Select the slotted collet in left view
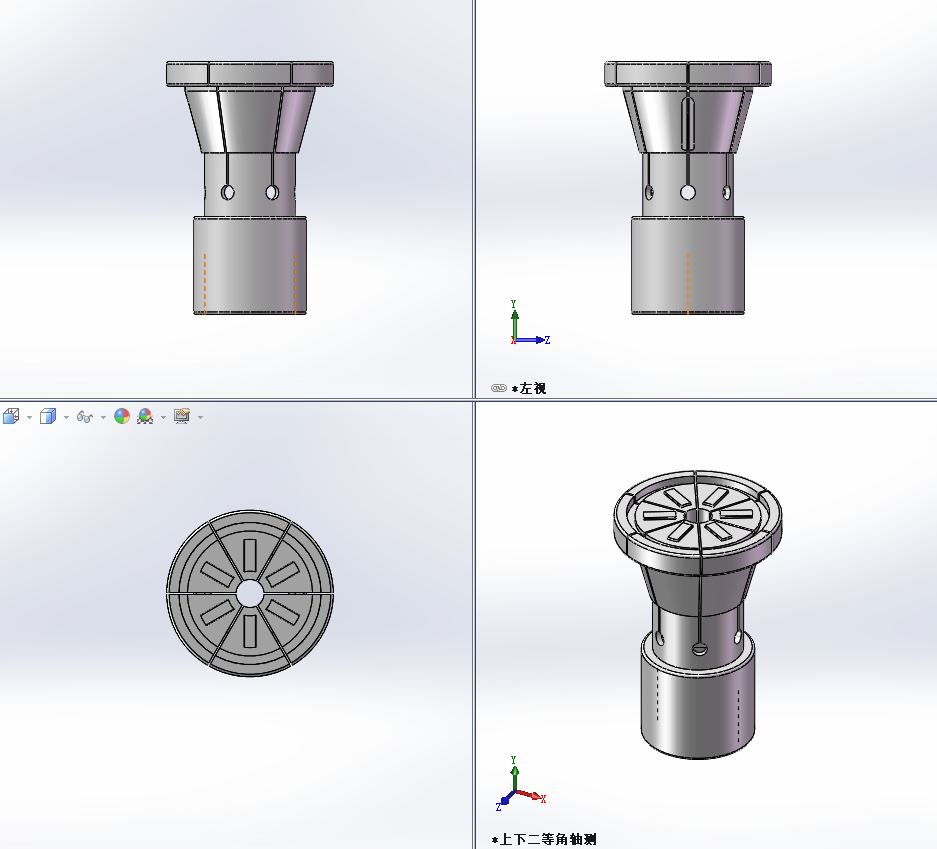The height and width of the screenshot is (849, 937). click(688, 188)
